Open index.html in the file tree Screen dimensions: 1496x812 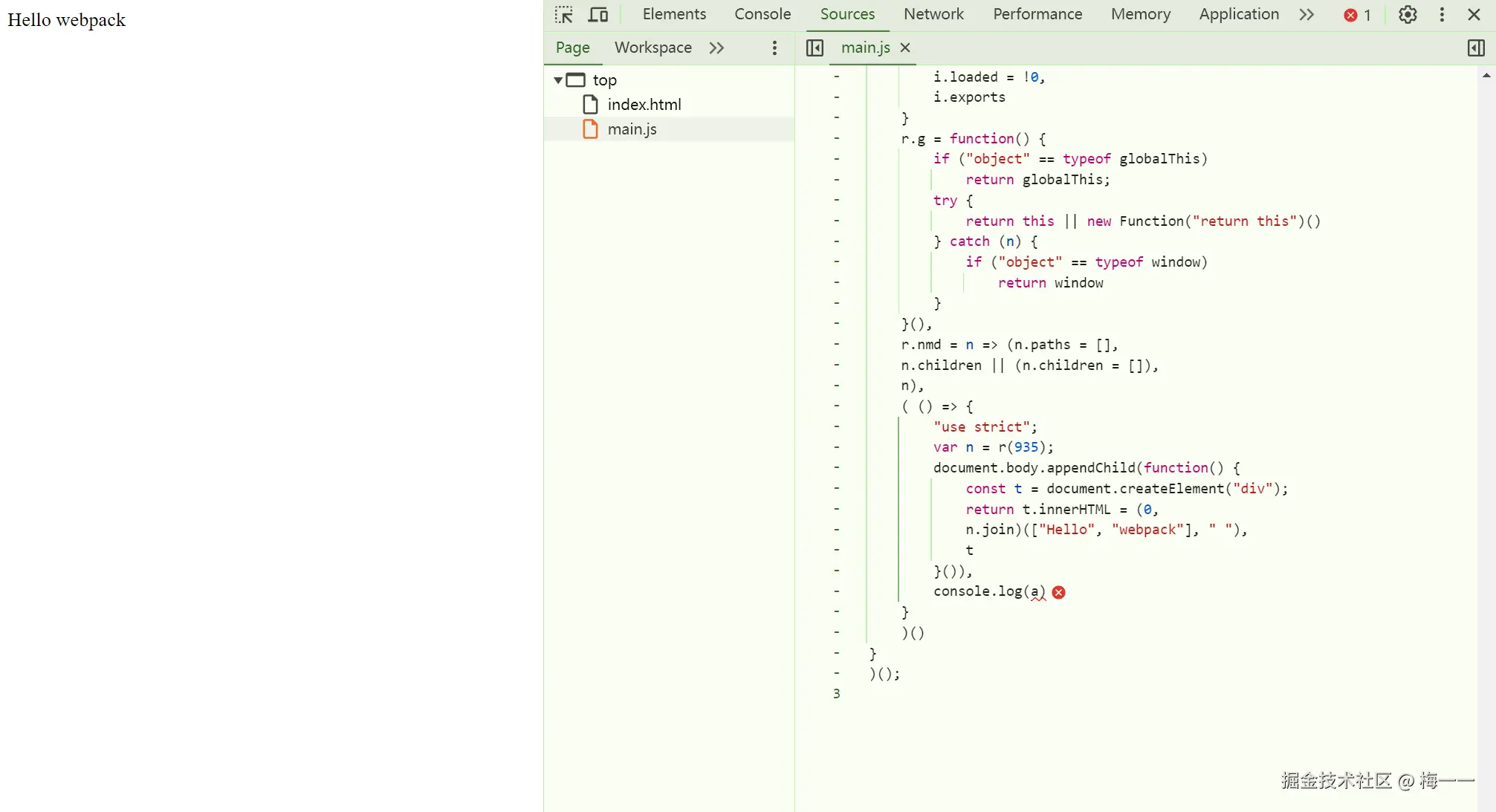point(644,105)
